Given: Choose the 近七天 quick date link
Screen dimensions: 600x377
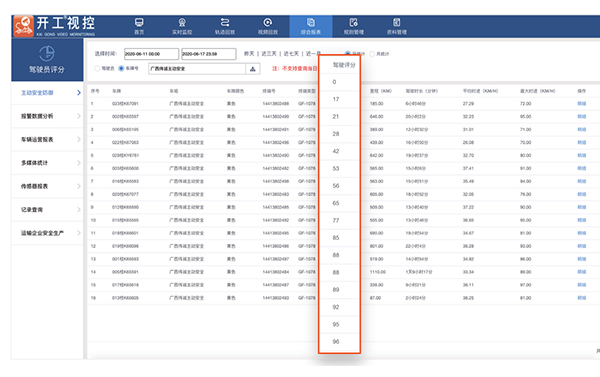Looking at the screenshot, I should [291, 54].
